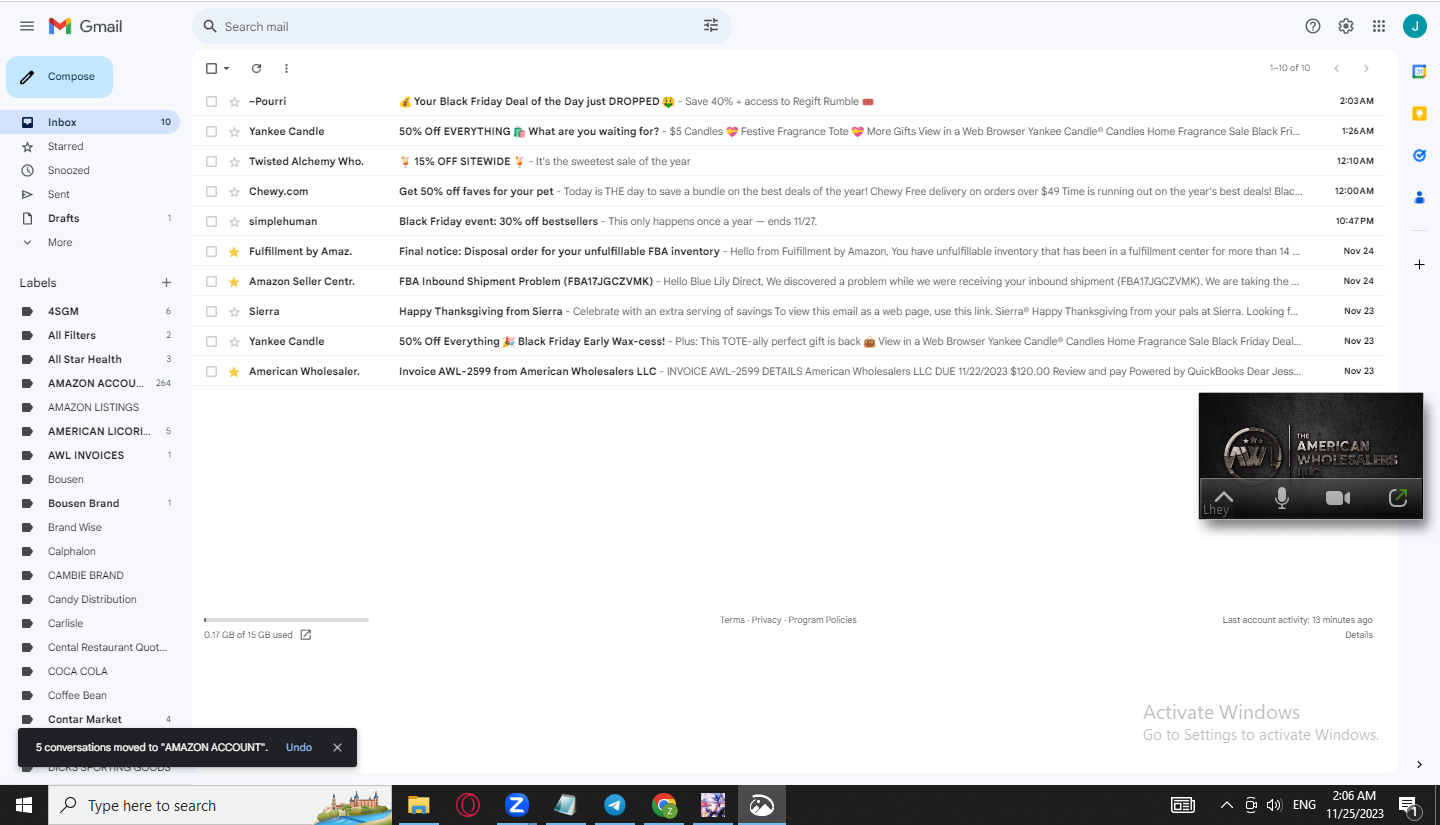
Task: Select the simplehuman email checkbox
Action: coord(211,221)
